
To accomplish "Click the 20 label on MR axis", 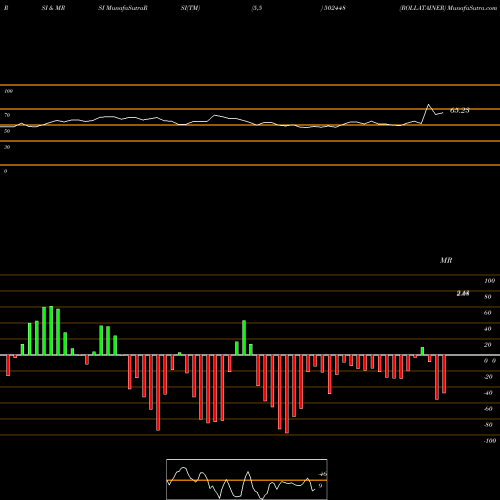I will tap(488, 345).
